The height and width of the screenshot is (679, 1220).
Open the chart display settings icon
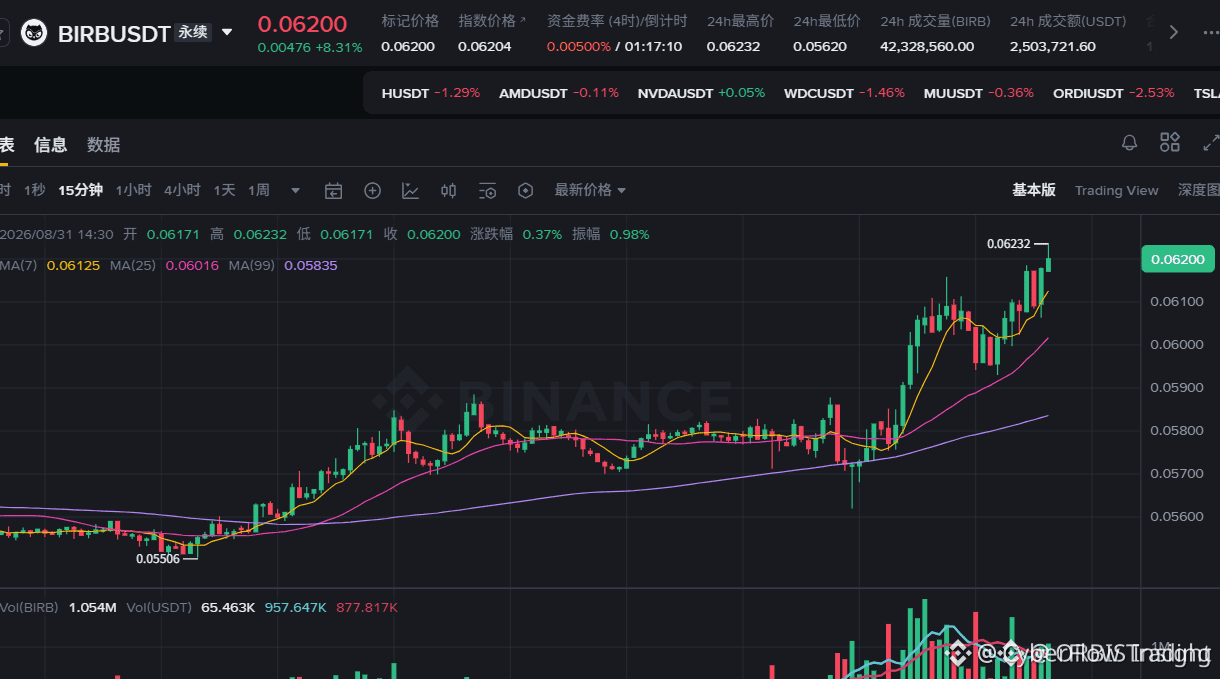click(x=488, y=190)
